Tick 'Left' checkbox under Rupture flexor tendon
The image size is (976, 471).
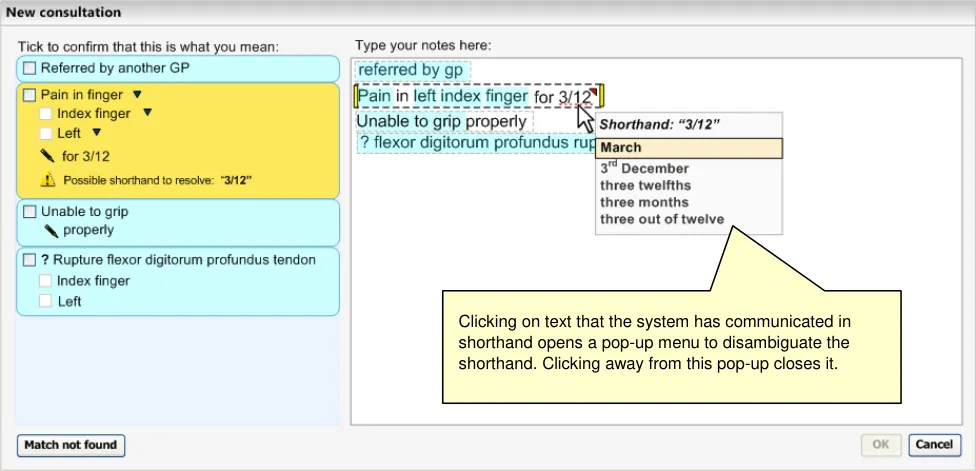(45, 301)
